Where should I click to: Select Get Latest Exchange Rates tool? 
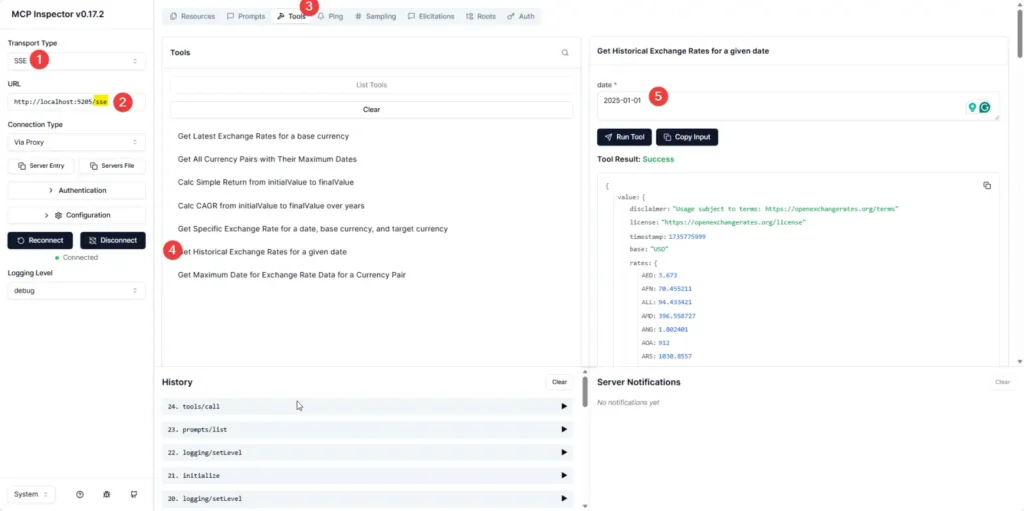pos(263,136)
